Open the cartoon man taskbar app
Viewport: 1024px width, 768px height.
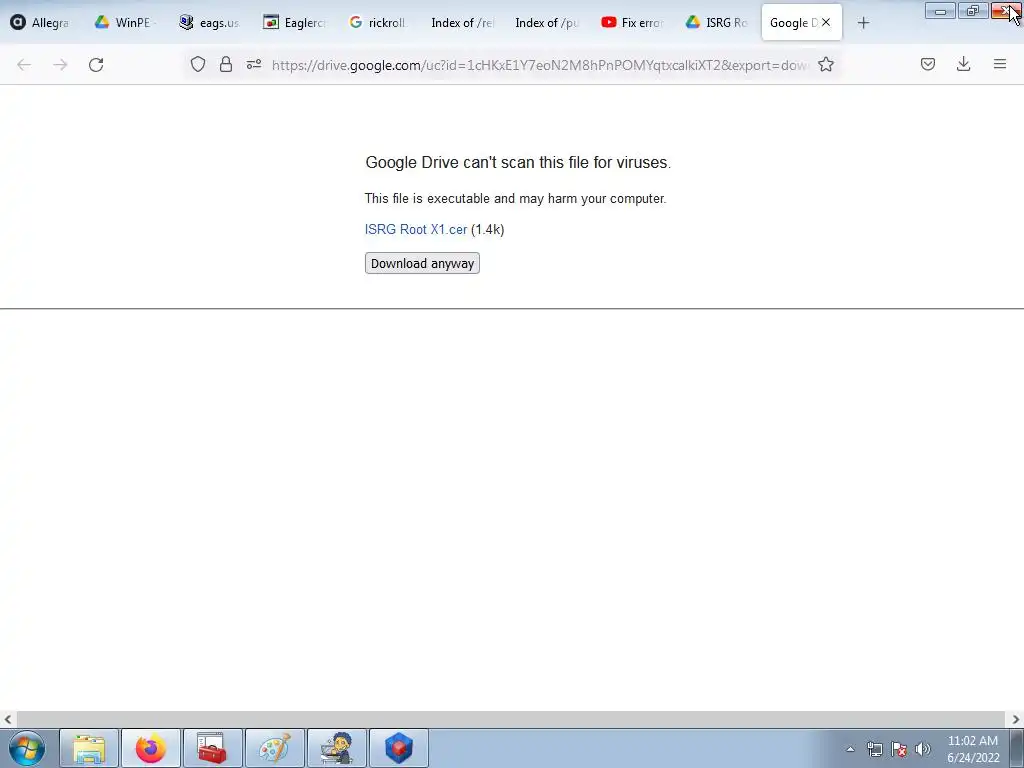337,748
